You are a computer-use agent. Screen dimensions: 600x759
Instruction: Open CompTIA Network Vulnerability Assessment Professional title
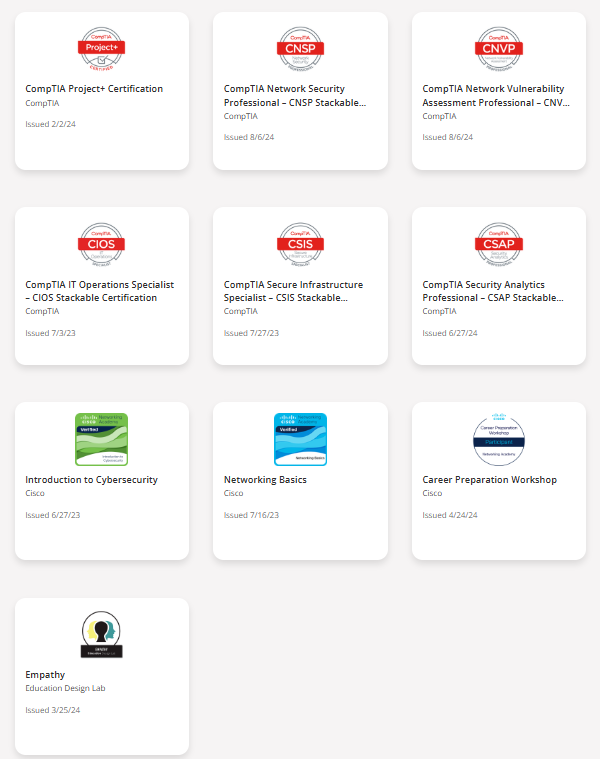tap(496, 95)
